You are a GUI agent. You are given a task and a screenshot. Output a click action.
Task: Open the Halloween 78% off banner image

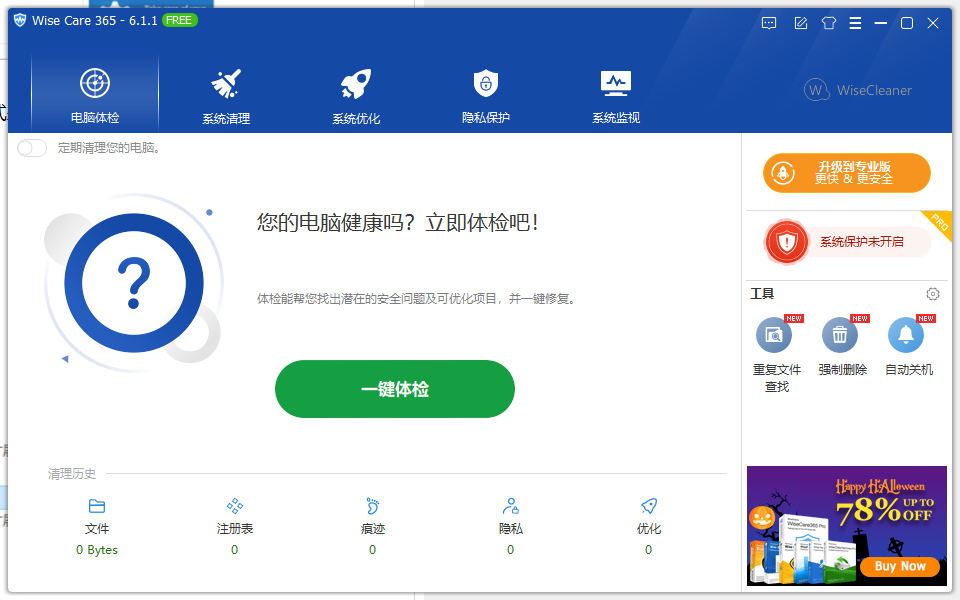click(847, 526)
